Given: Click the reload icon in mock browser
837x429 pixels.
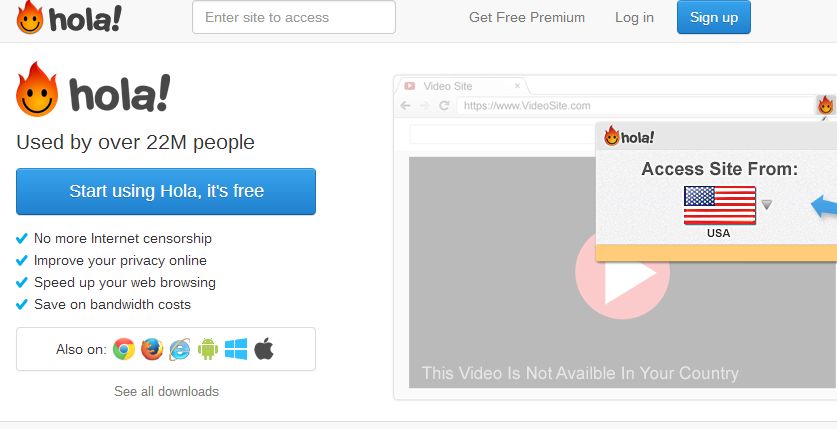Looking at the screenshot, I should (444, 106).
